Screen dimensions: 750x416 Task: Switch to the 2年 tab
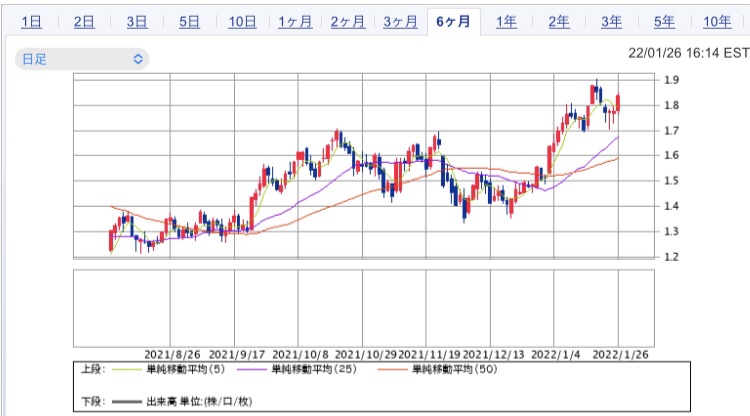(x=559, y=22)
